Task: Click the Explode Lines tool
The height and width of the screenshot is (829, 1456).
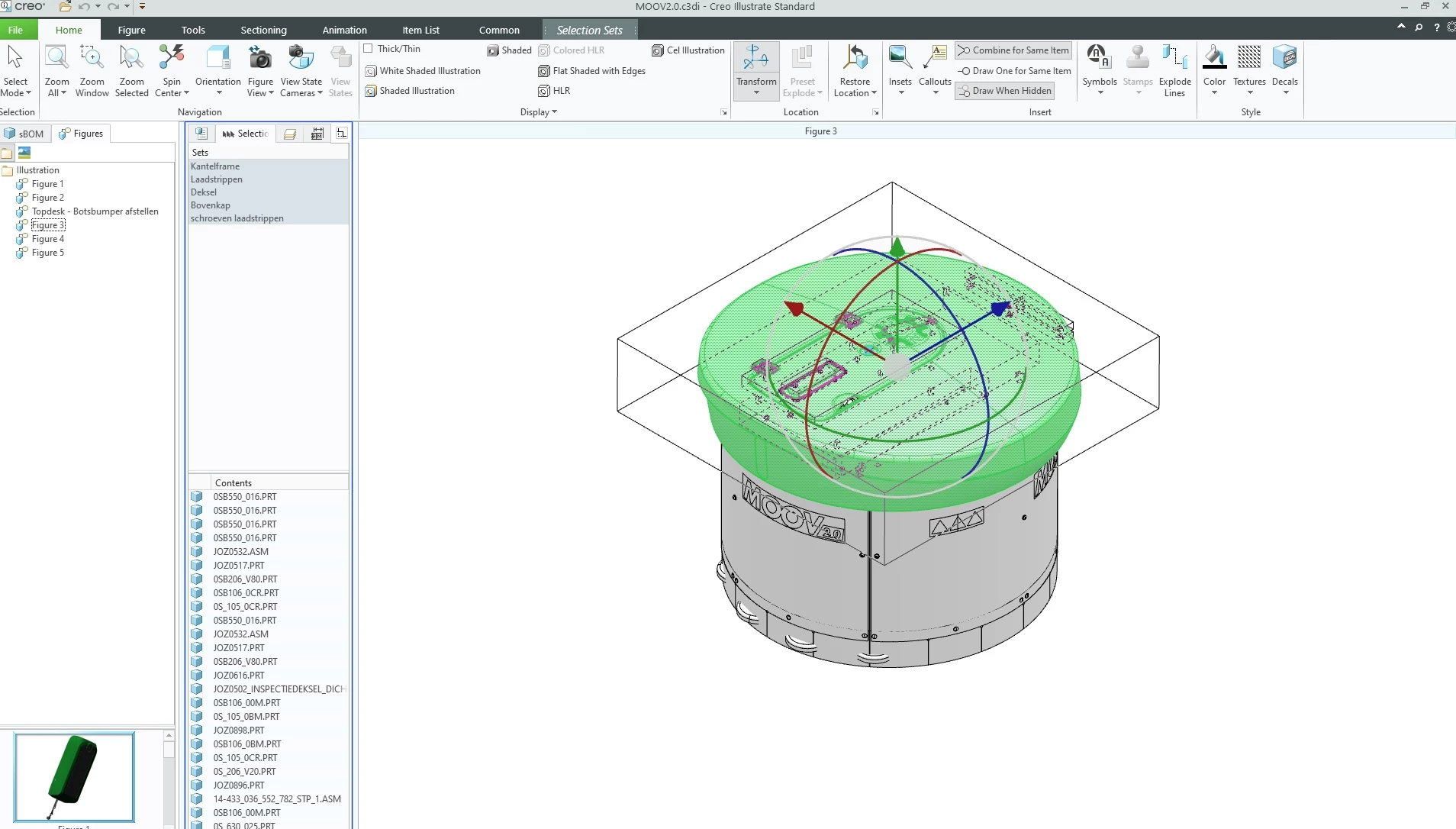Action: tap(1174, 71)
